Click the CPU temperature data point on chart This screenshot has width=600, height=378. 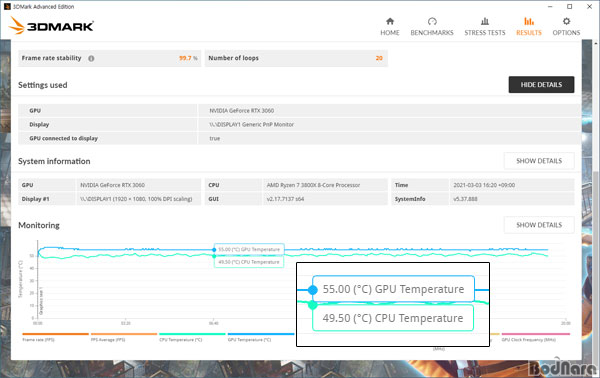[x=214, y=256]
